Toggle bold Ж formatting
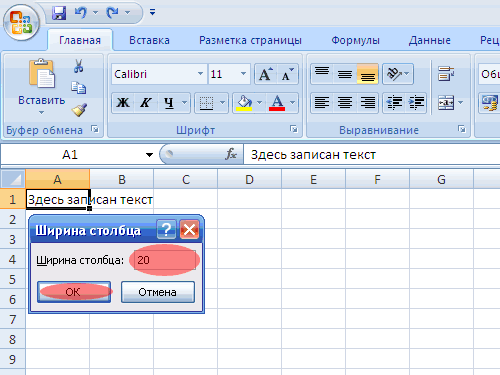 pyautogui.click(x=123, y=103)
